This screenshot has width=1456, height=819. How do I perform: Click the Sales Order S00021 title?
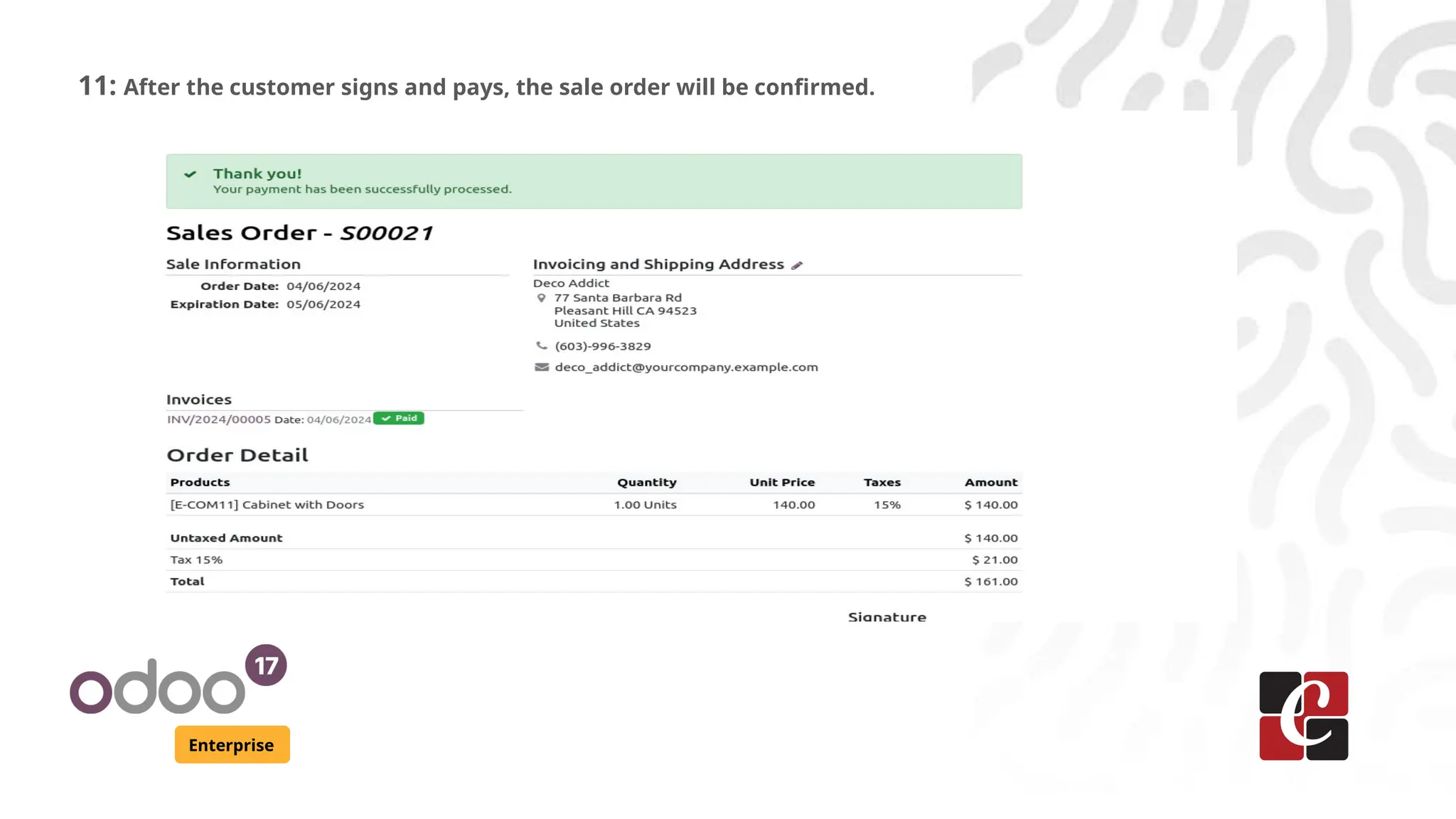point(299,233)
